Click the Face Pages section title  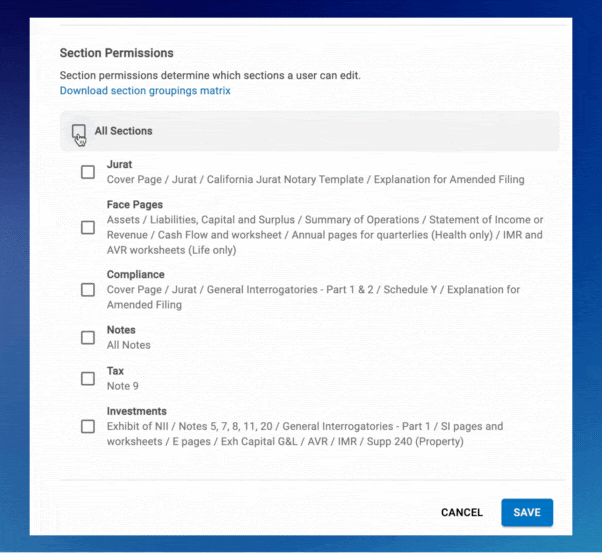[x=134, y=205]
